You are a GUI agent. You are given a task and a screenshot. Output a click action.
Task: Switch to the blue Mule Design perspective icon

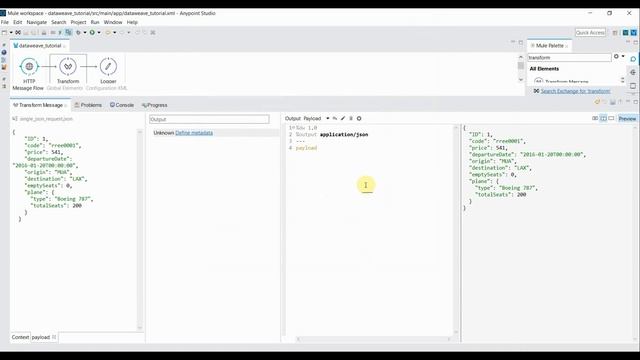coord(633,33)
